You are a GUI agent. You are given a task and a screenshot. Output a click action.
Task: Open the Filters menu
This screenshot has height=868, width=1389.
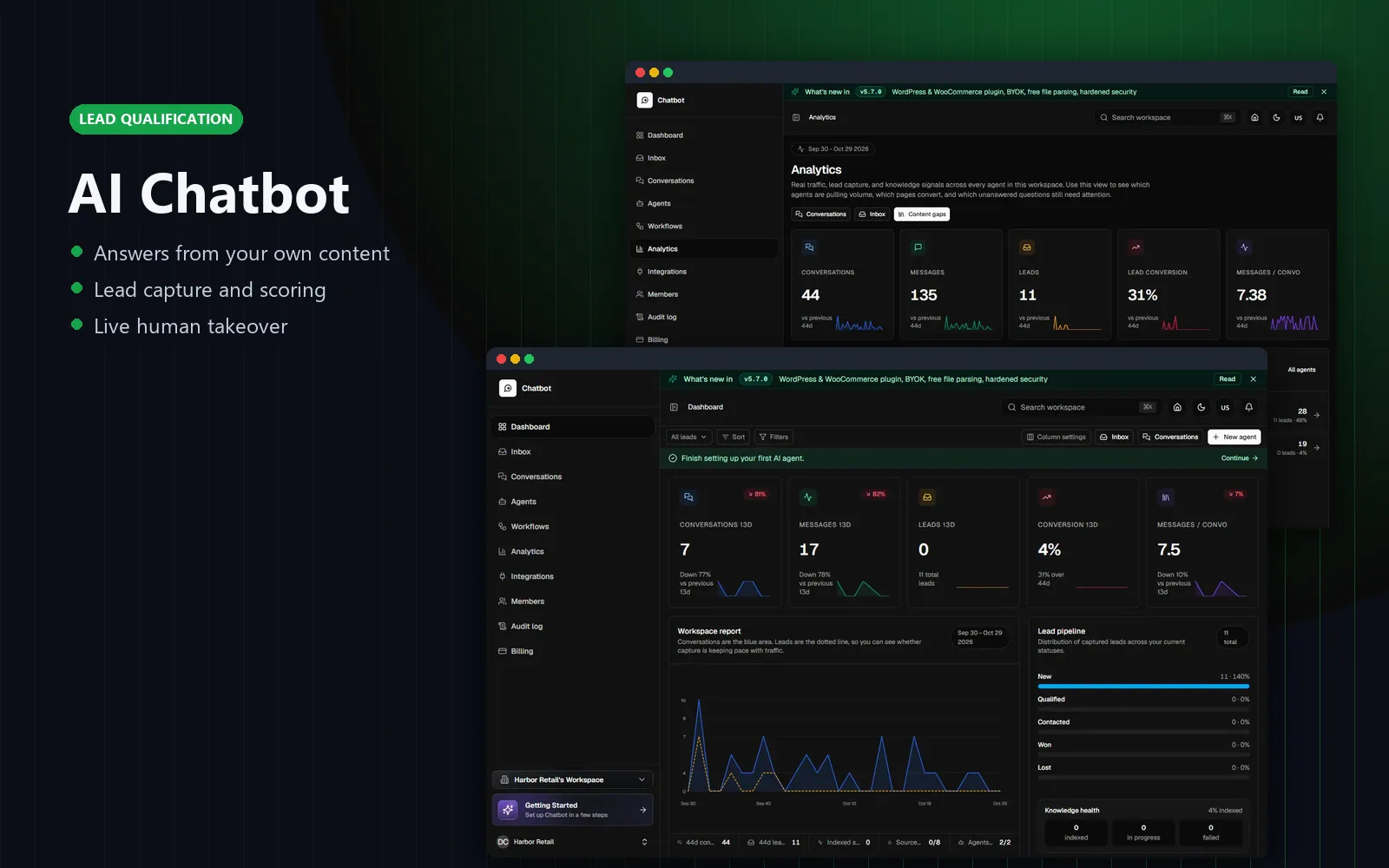click(774, 437)
